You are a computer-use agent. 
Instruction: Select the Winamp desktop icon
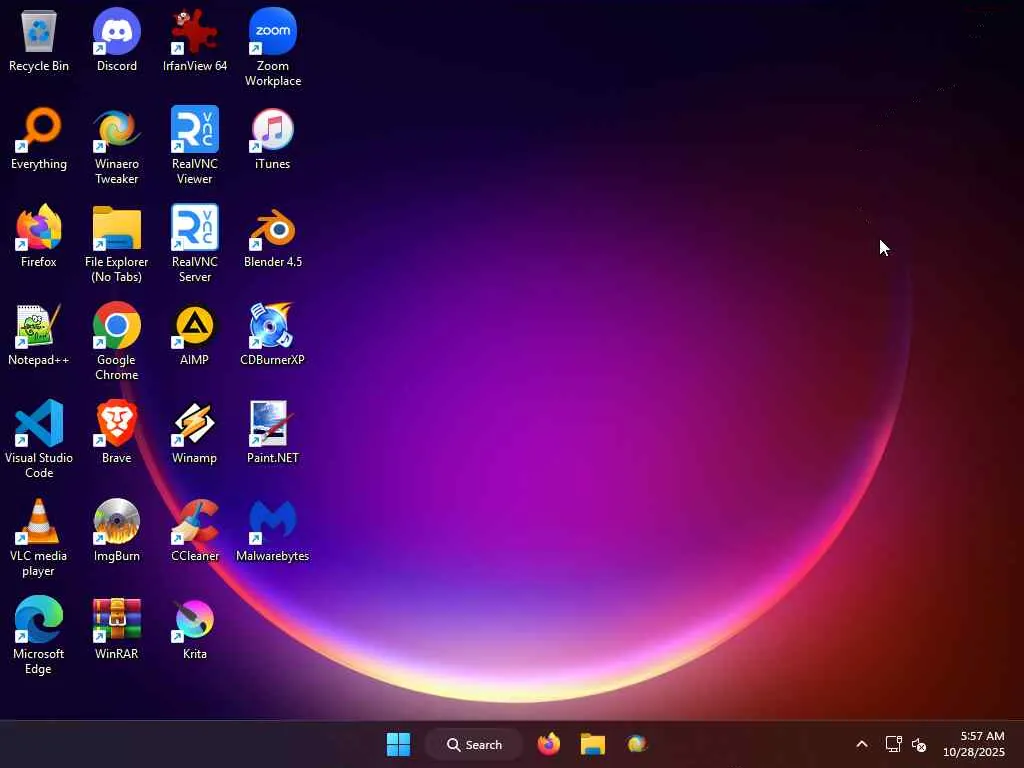pyautogui.click(x=195, y=432)
